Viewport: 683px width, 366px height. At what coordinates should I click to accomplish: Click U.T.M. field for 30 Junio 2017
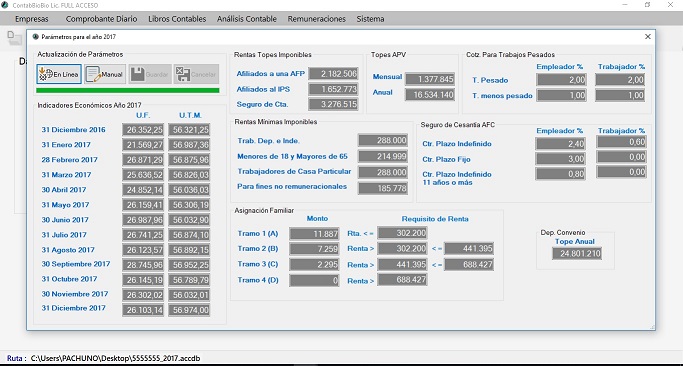[x=189, y=220]
